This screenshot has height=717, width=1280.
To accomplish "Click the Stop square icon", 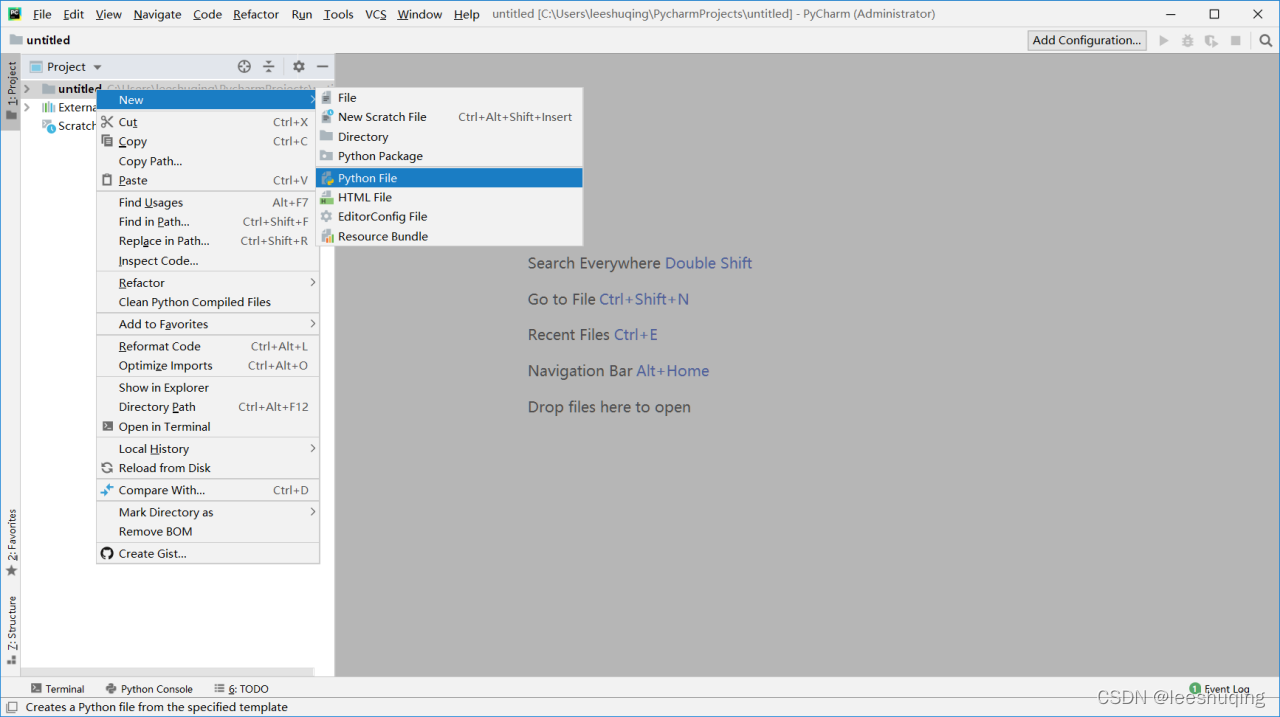I will [1236, 40].
